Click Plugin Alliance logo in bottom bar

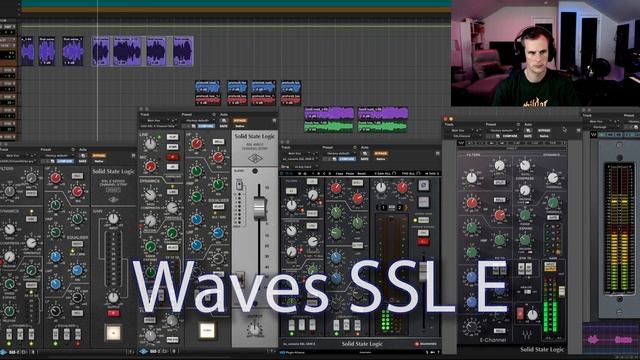click(x=293, y=352)
